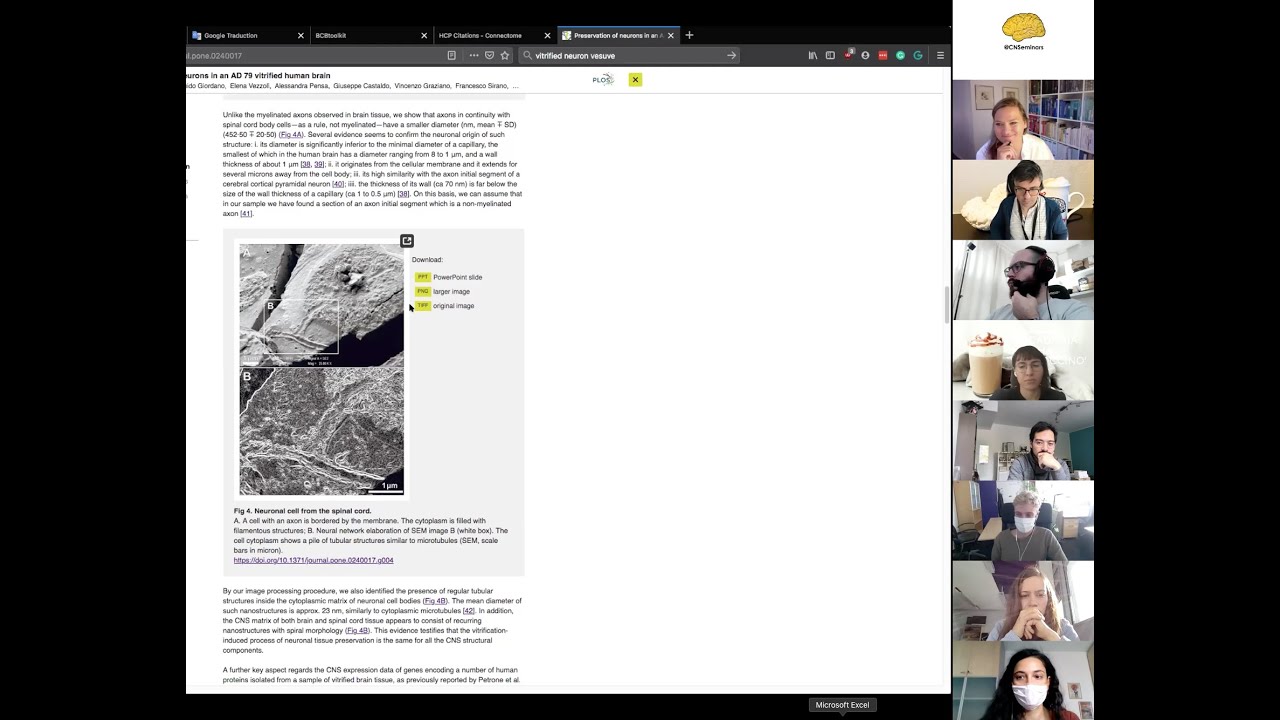Open the Library icon in toolbar
This screenshot has height=720, width=1280.
pyautogui.click(x=812, y=56)
